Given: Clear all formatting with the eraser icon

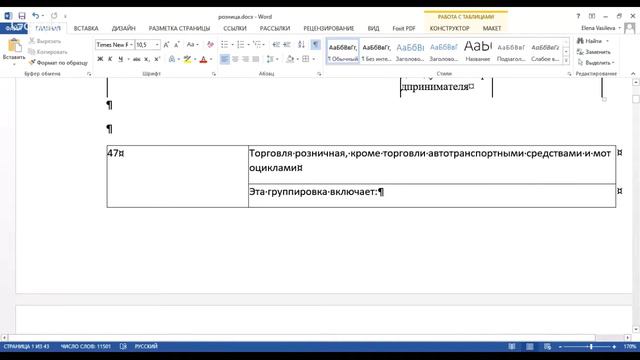Looking at the screenshot, I should point(210,44).
